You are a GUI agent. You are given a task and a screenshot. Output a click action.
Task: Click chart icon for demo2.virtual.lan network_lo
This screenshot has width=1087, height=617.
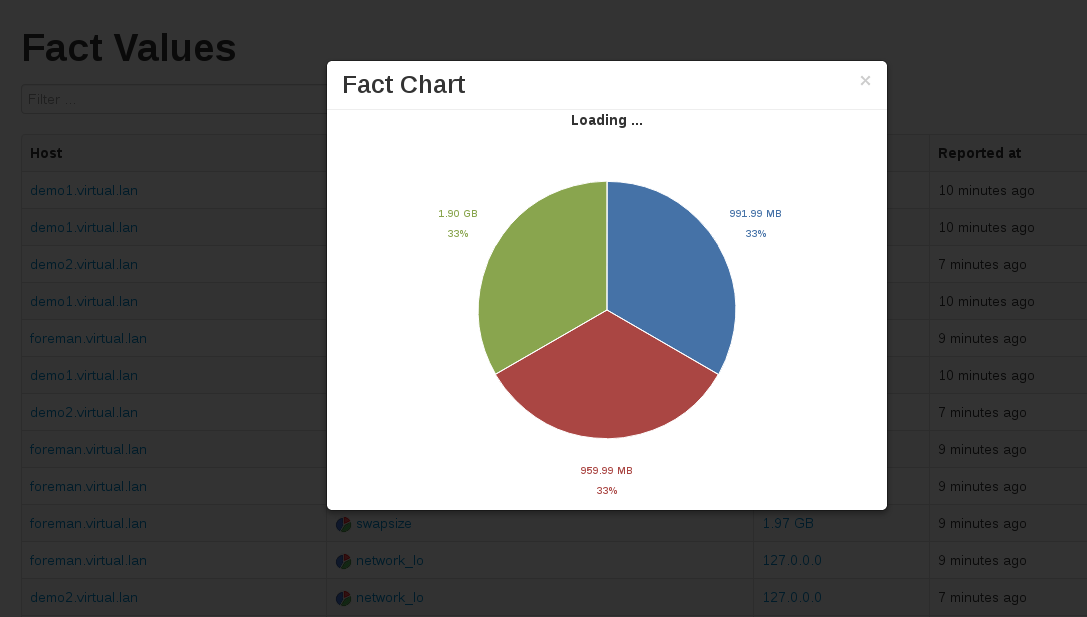click(343, 598)
